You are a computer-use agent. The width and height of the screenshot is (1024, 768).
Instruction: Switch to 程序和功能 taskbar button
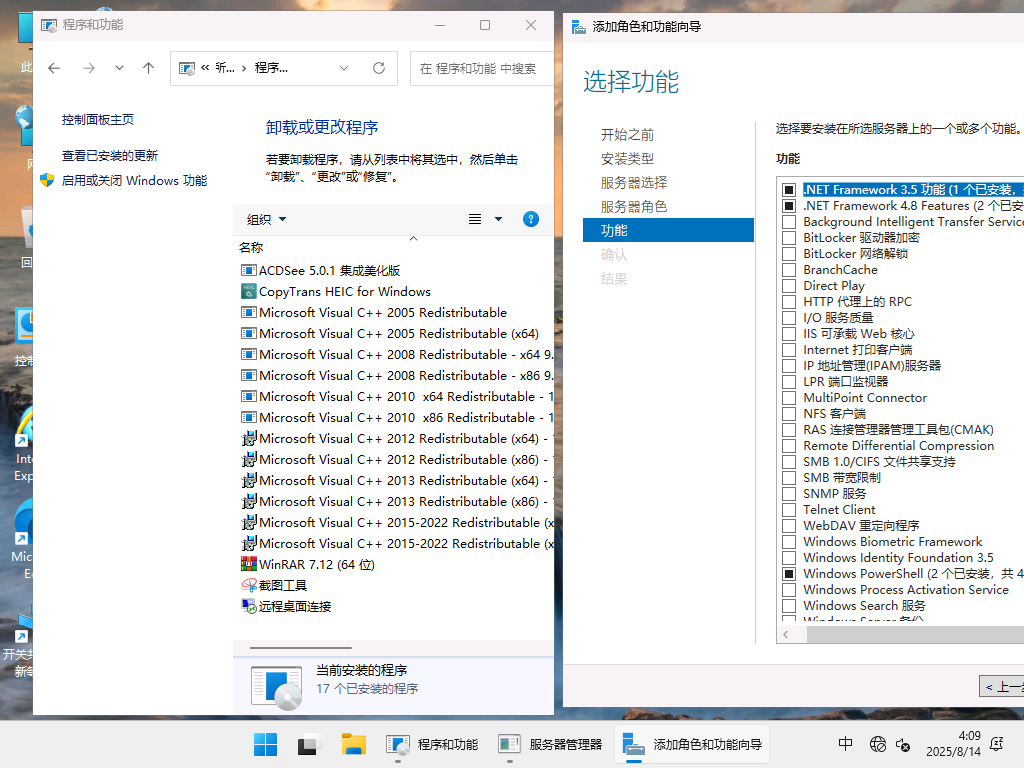click(x=432, y=744)
